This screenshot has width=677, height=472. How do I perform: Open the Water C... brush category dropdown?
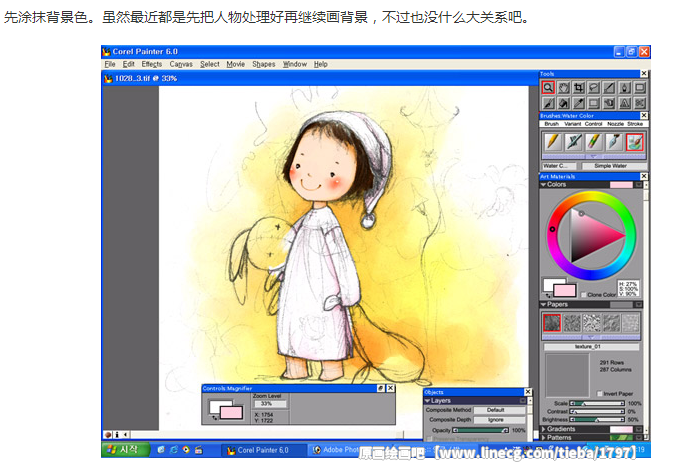[x=559, y=166]
